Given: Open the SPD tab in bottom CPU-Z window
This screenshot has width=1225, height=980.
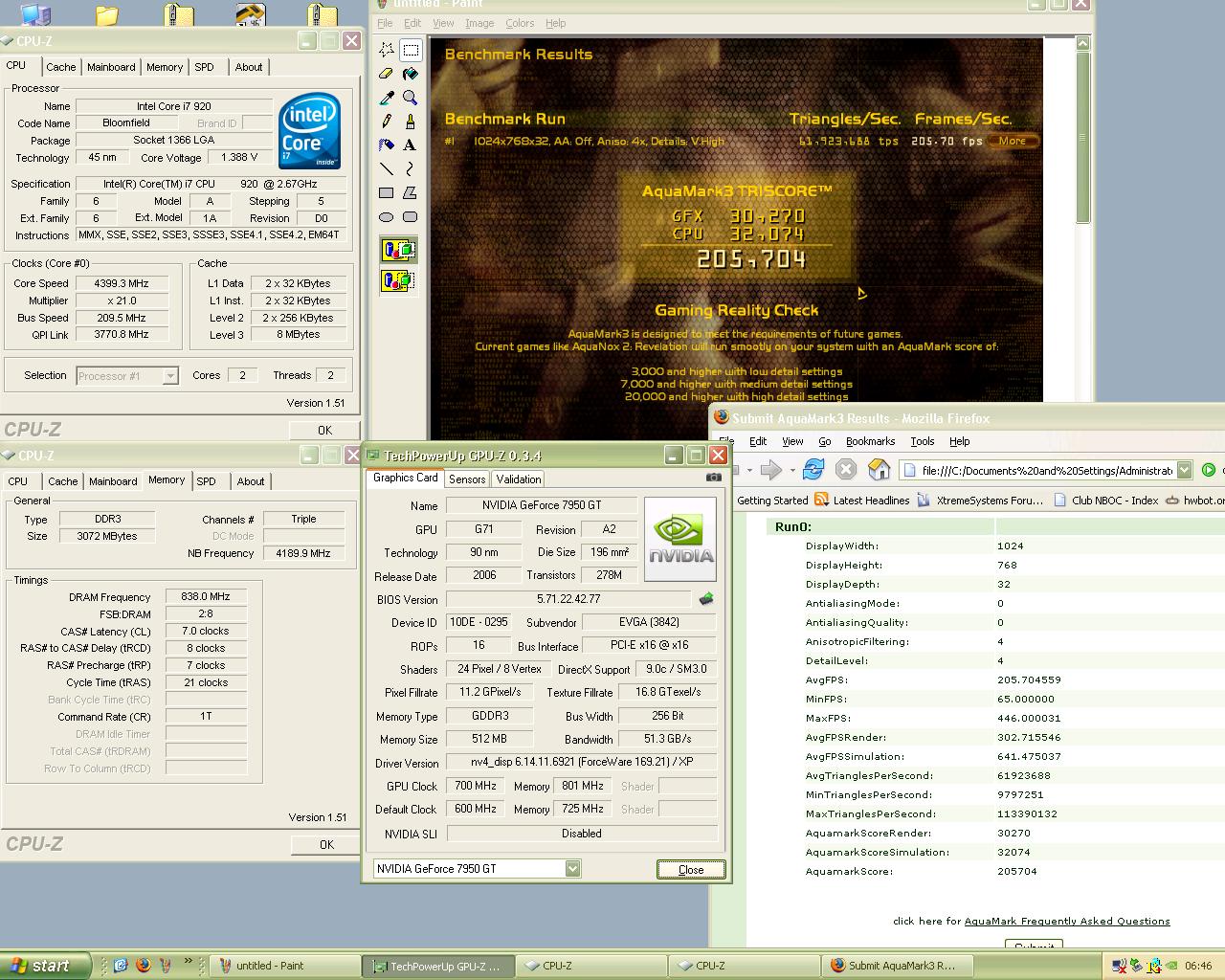Looking at the screenshot, I should click(207, 481).
